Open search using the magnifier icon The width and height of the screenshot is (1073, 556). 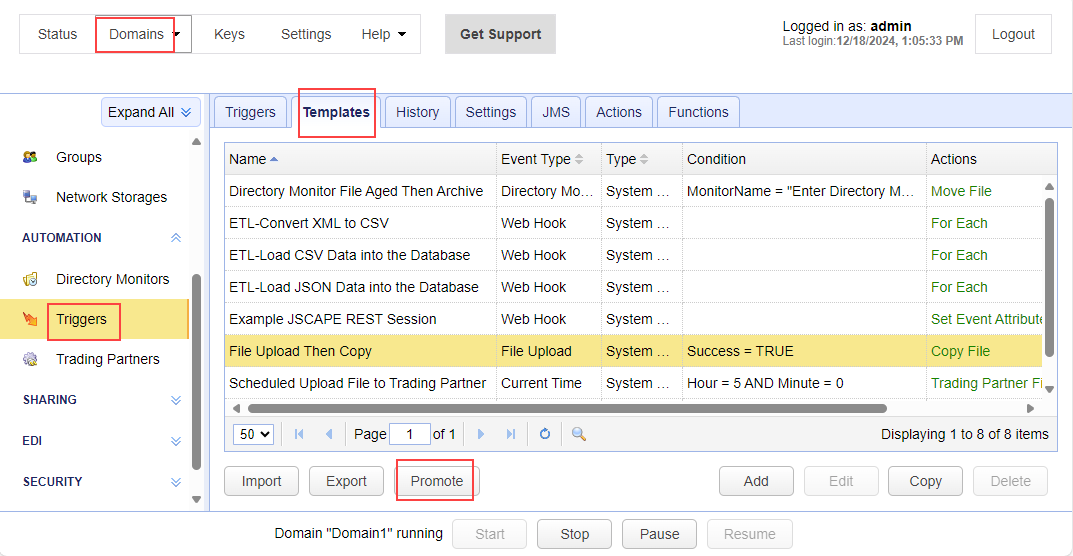578,434
